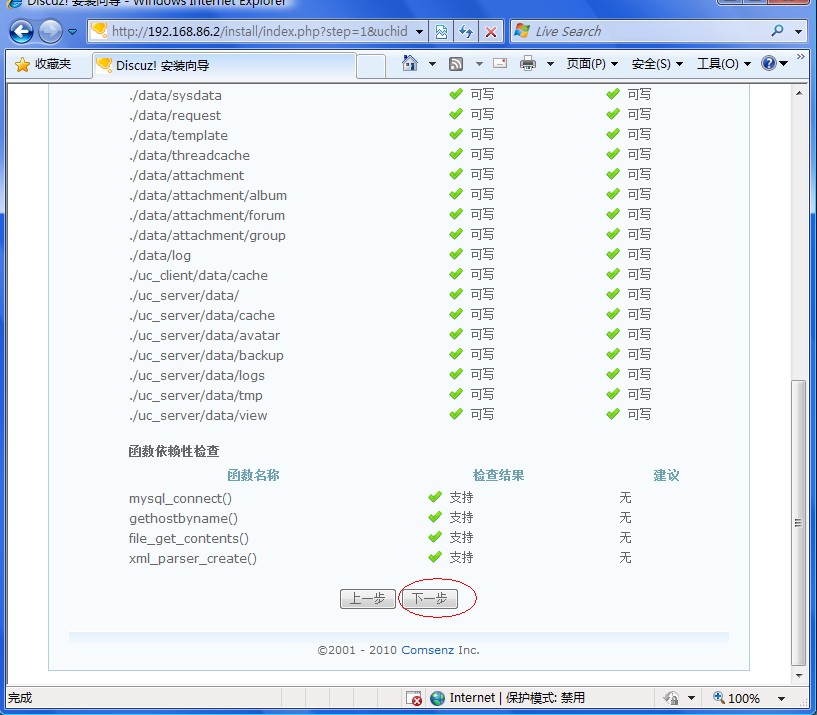The width and height of the screenshot is (817, 715).
Task: Click the popup blocker status icon
Action: click(x=414, y=698)
